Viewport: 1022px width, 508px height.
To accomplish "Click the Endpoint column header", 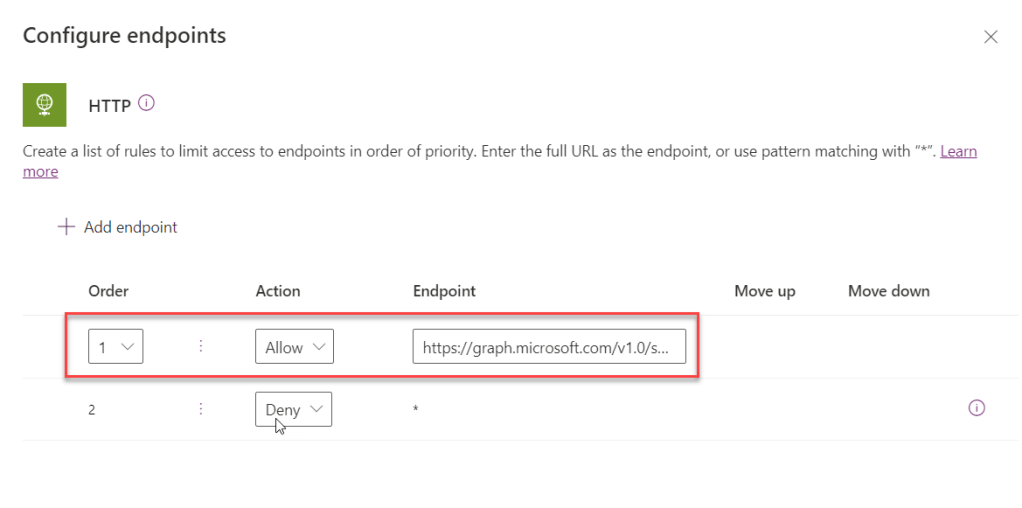I will coord(444,291).
